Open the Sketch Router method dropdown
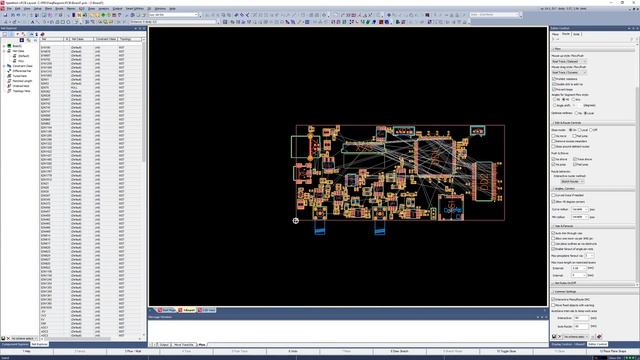The image size is (640, 360). point(572,181)
